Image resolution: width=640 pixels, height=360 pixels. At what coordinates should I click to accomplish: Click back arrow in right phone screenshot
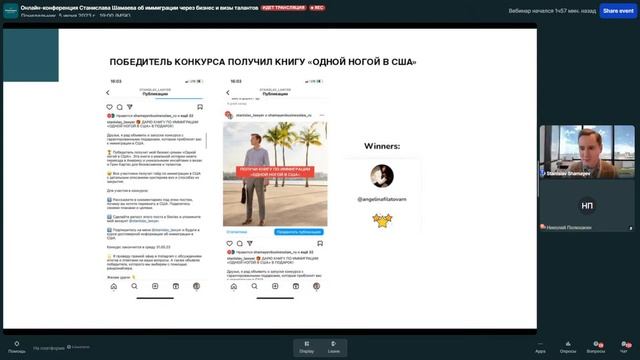[x=228, y=93]
